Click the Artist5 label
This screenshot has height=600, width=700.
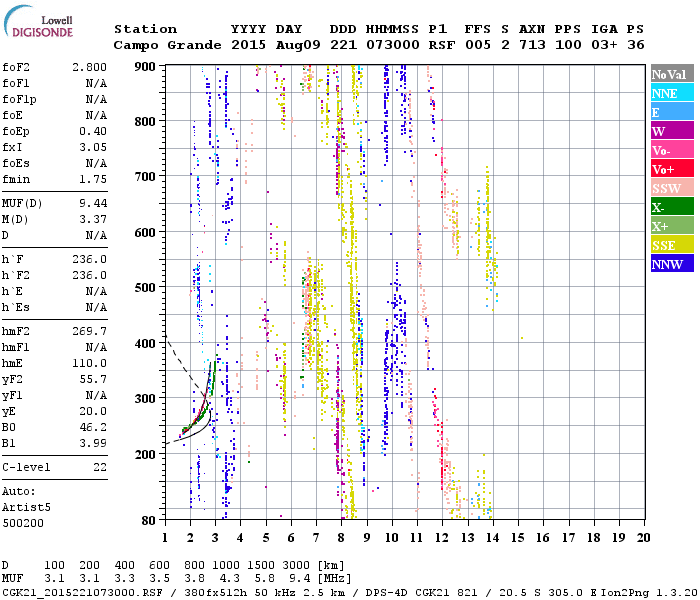[x=26, y=508]
